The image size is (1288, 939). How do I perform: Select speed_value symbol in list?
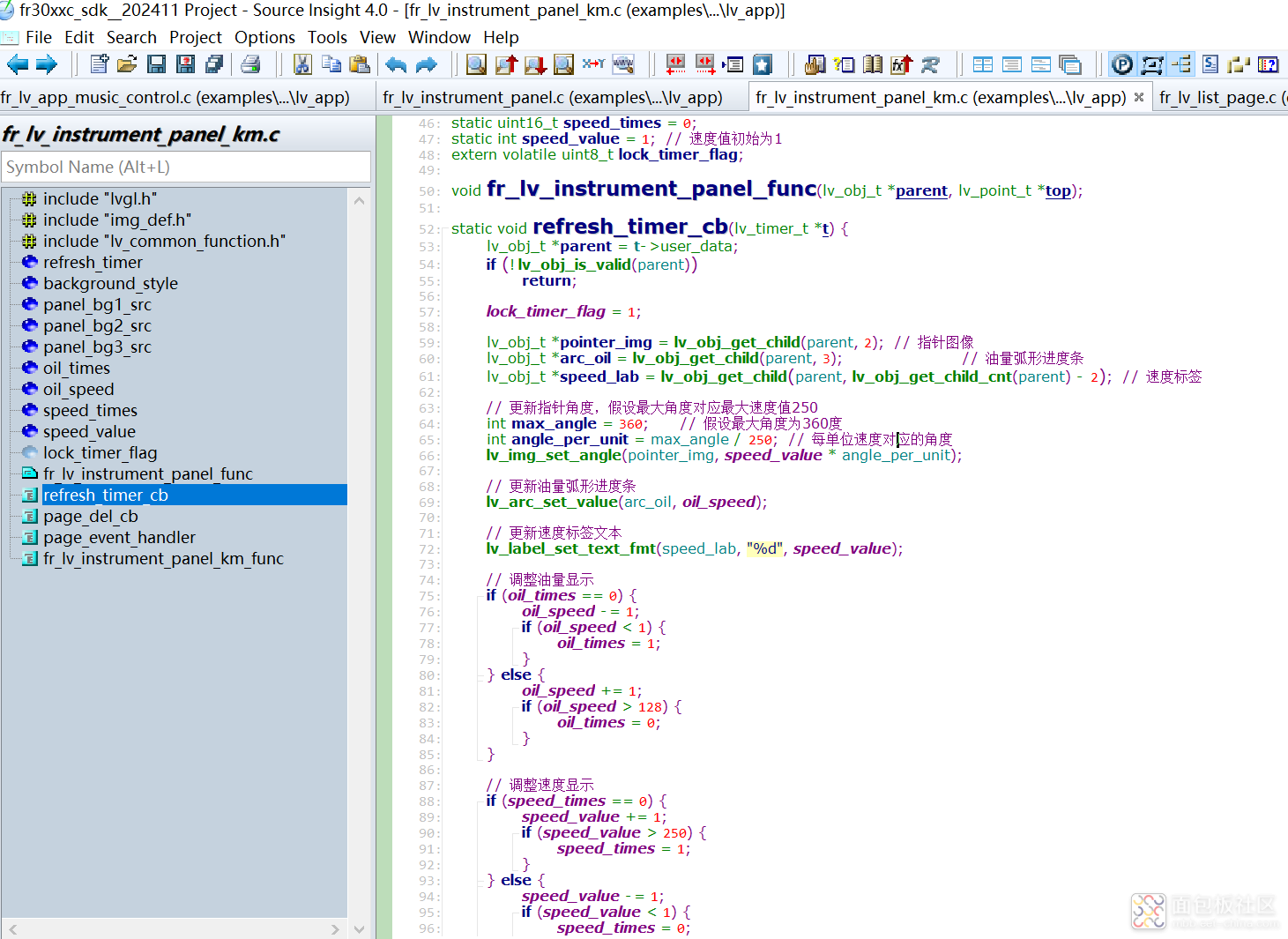(89, 431)
